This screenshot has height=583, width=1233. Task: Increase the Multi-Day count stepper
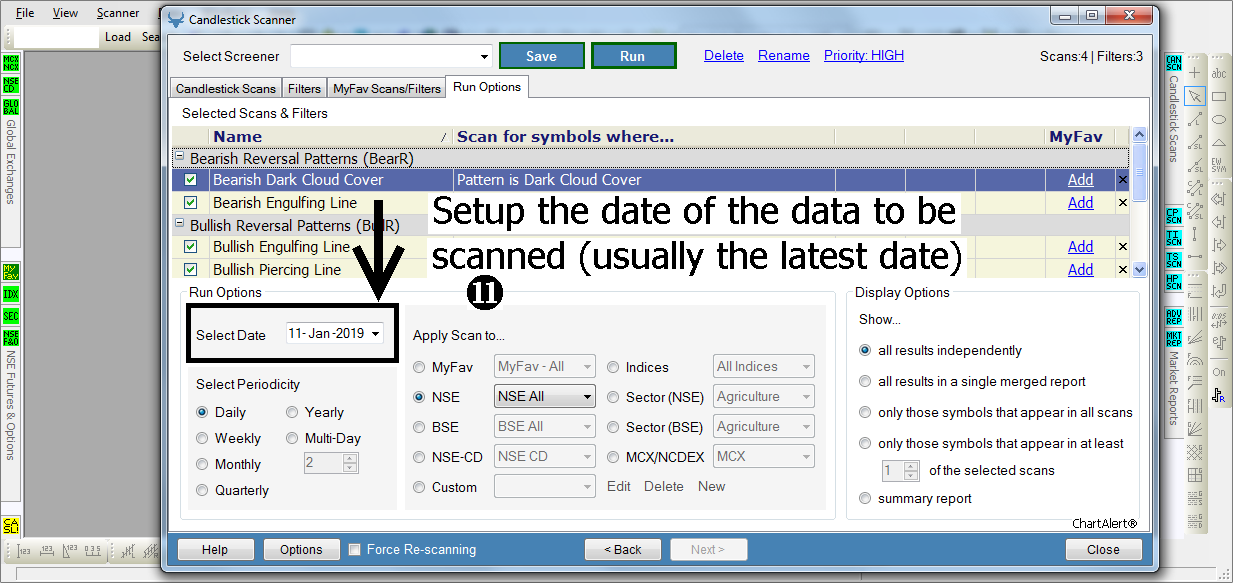click(350, 459)
